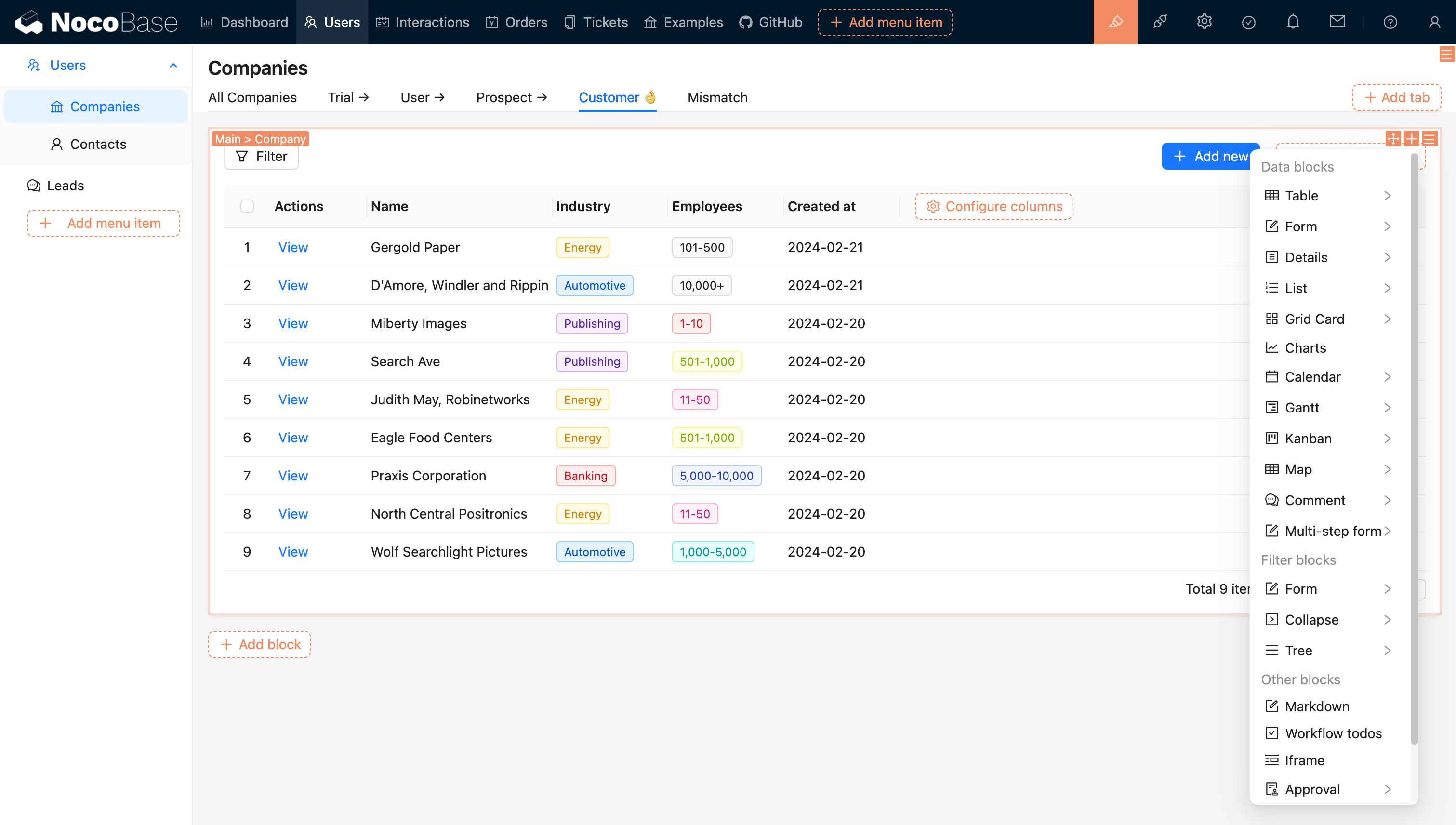Image resolution: width=1456 pixels, height=825 pixels.
Task: Toggle the checkbox in table header row
Action: pyautogui.click(x=247, y=206)
